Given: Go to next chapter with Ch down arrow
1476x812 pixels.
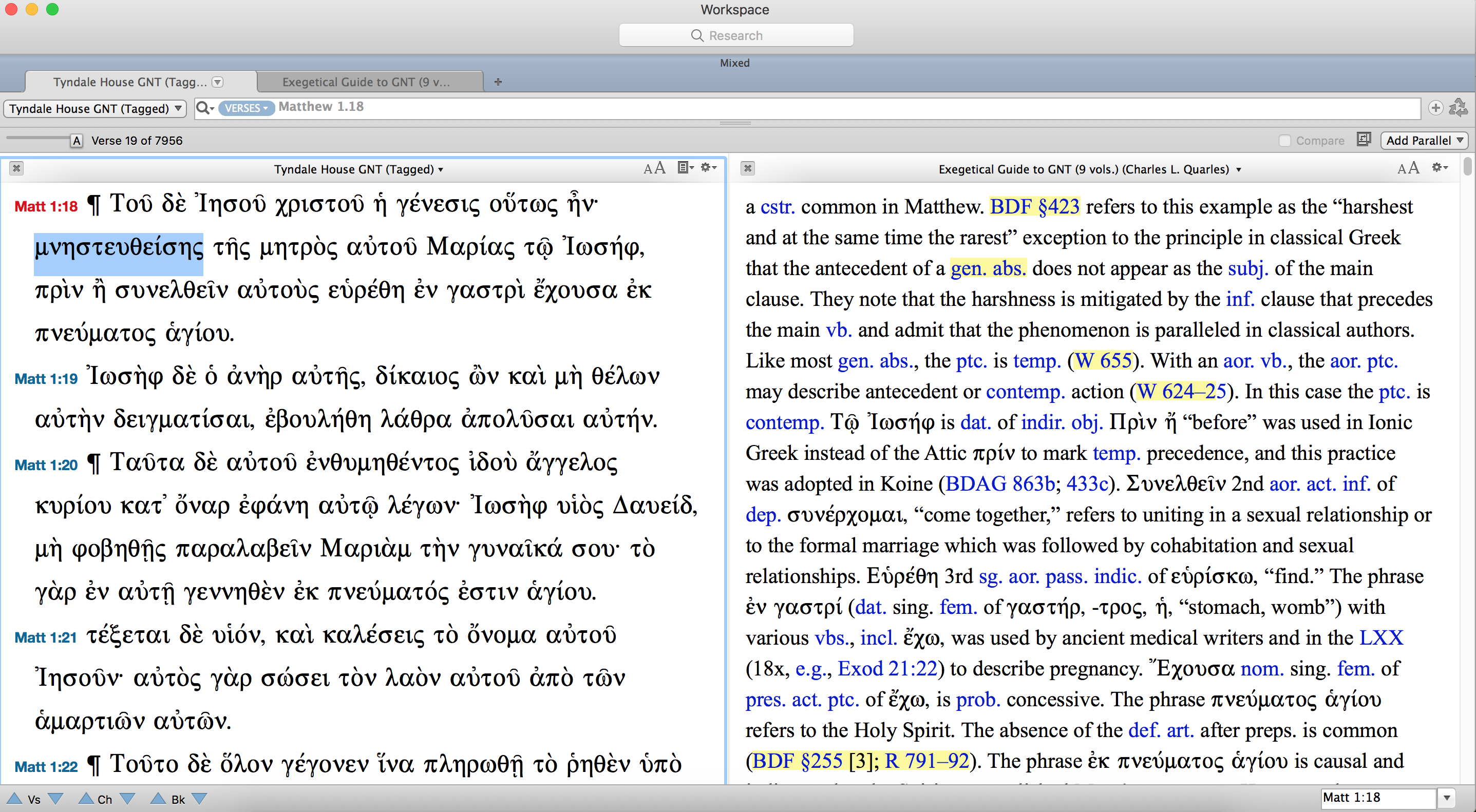Looking at the screenshot, I should pos(128,799).
